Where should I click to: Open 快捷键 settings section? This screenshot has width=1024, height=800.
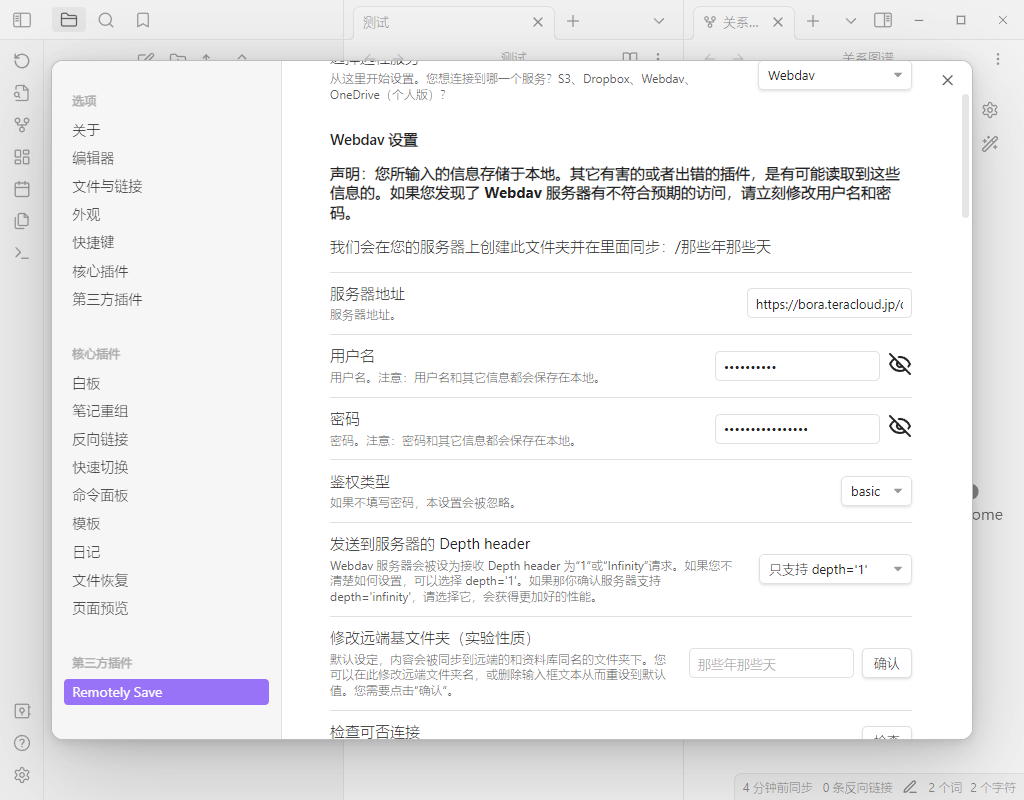click(x=93, y=242)
